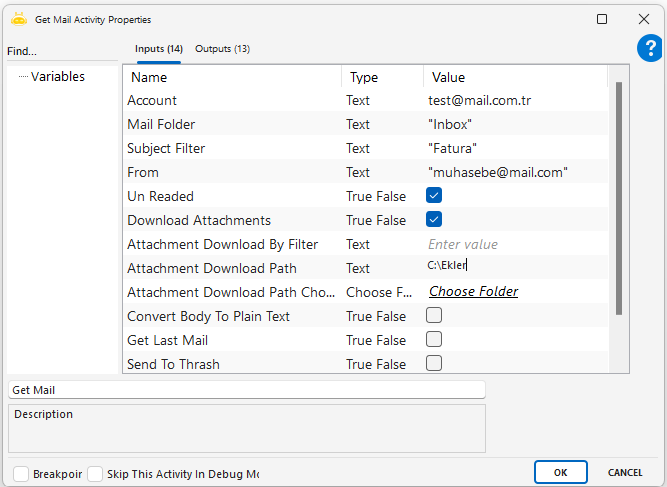Check the Get Last Mail option

(434, 340)
